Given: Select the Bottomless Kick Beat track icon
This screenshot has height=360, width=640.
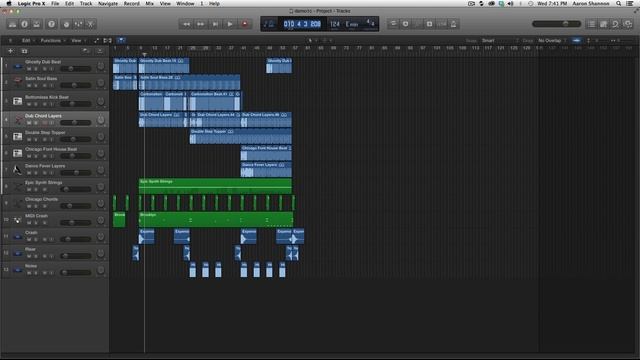Looking at the screenshot, I should (x=18, y=101).
